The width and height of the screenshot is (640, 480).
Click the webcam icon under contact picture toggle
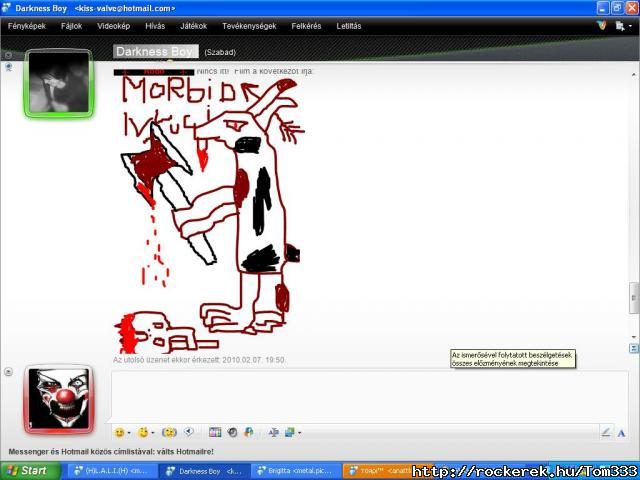click(8, 67)
